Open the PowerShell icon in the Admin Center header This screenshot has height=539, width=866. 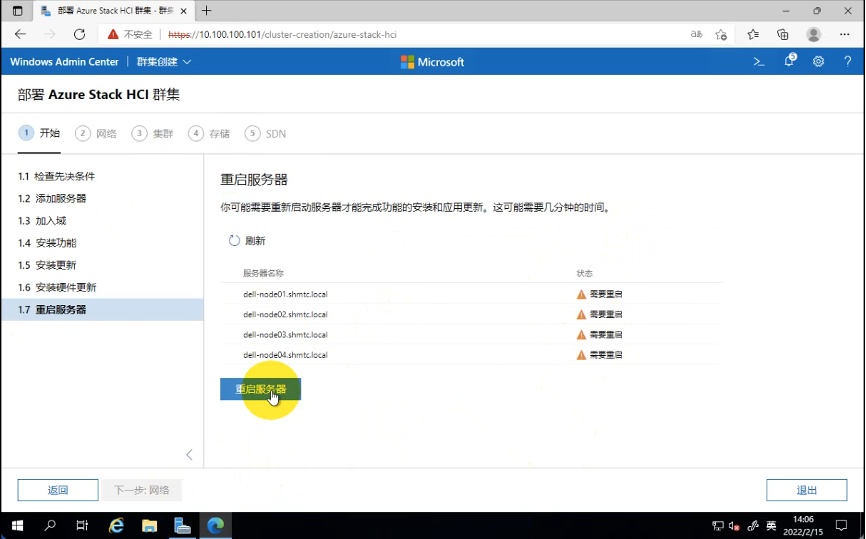759,62
